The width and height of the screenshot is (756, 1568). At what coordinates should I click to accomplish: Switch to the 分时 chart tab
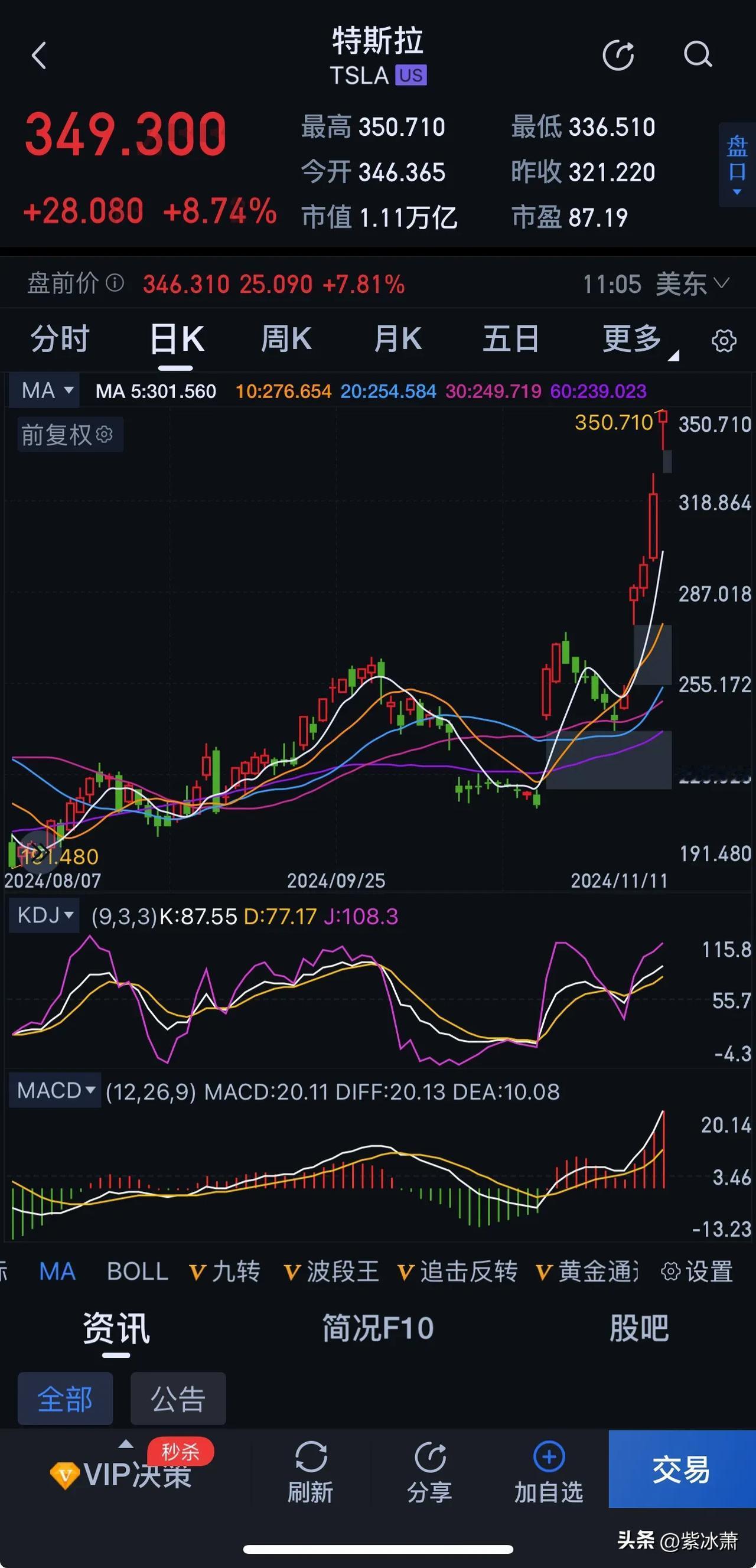pyautogui.click(x=60, y=338)
